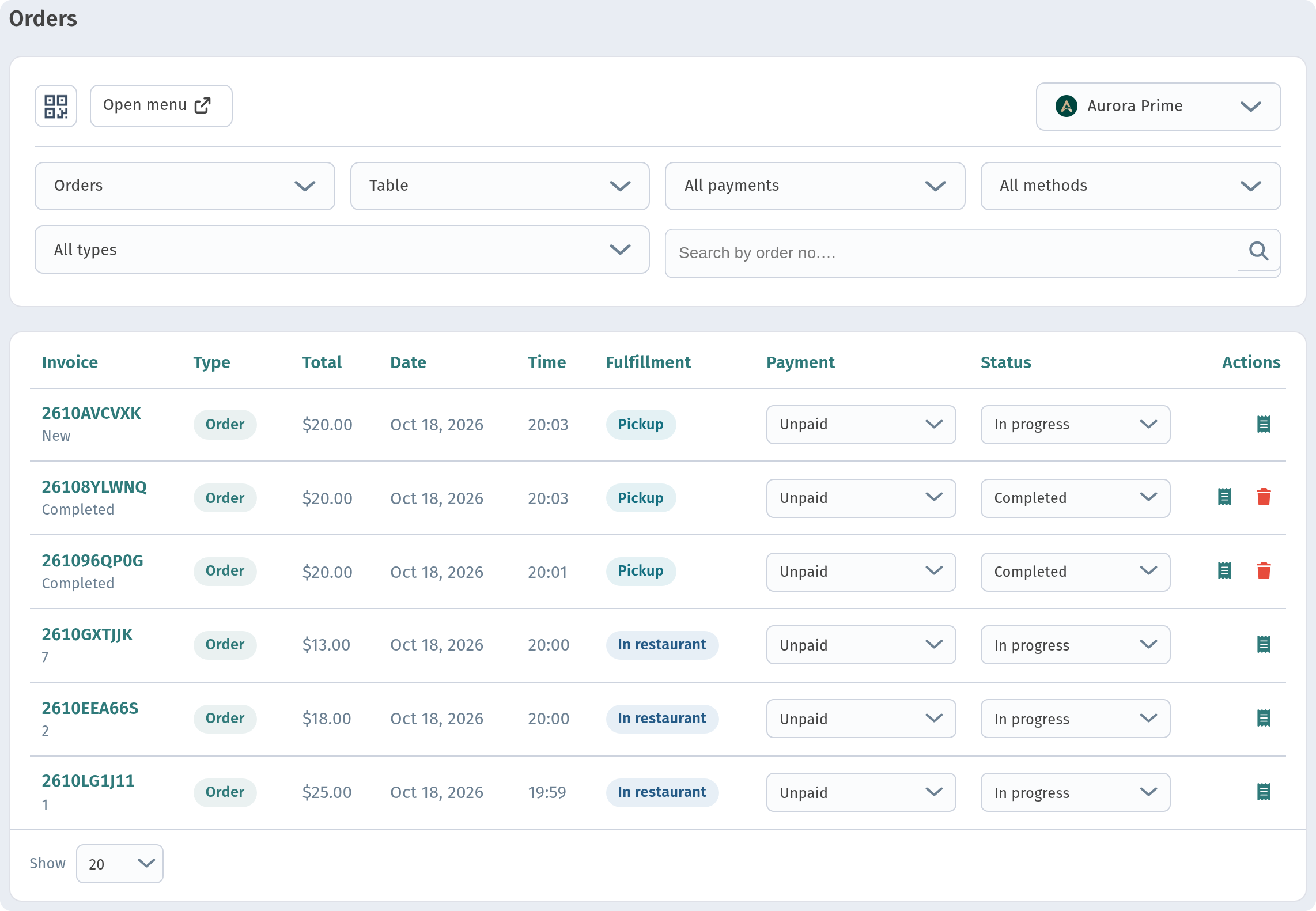Open invoice 2610GXTJJK

click(x=87, y=634)
